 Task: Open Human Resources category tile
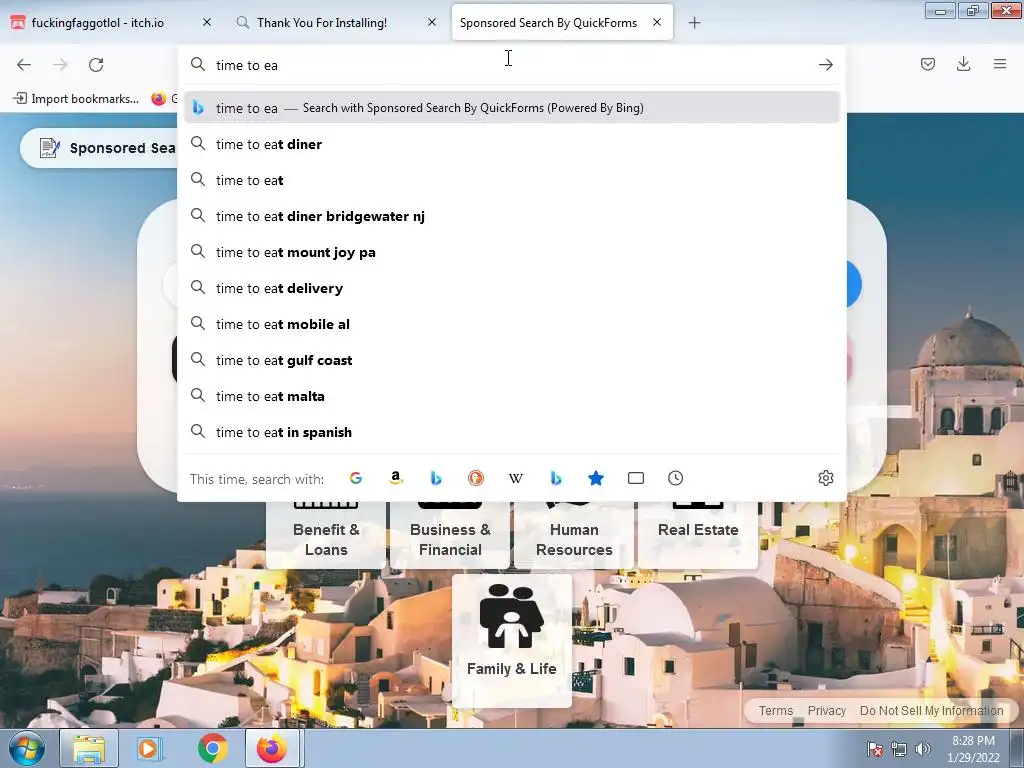(x=574, y=534)
